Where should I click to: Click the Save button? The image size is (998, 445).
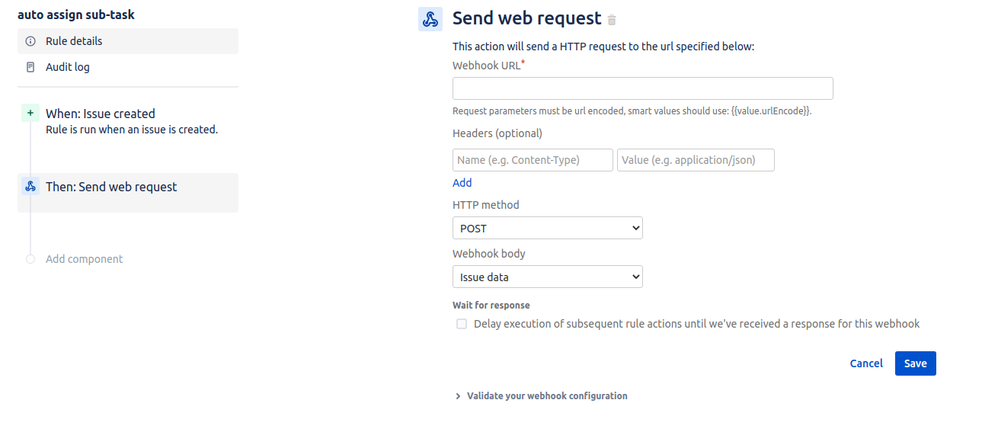(x=915, y=364)
